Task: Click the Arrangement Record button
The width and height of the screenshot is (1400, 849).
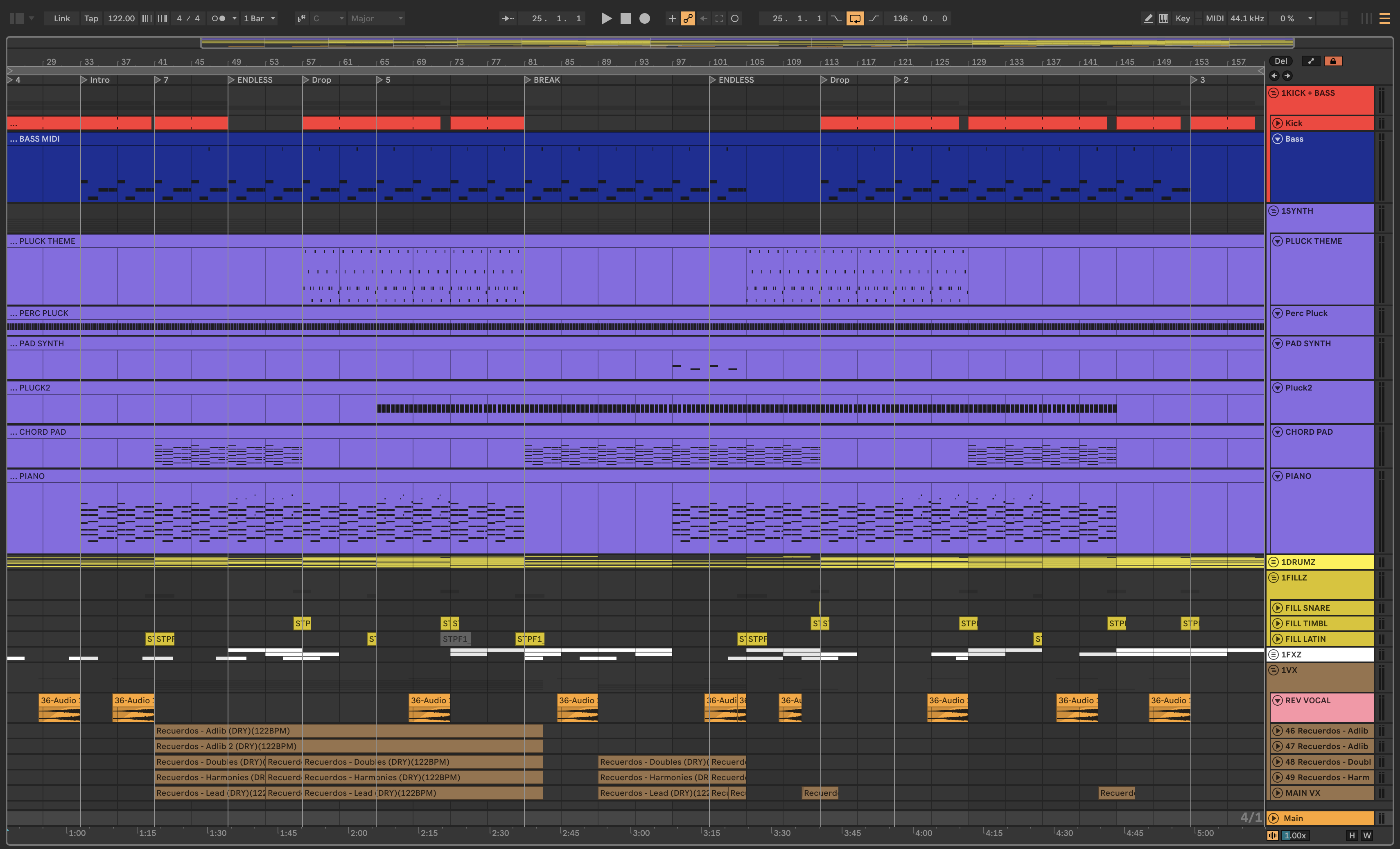Action: [x=644, y=18]
